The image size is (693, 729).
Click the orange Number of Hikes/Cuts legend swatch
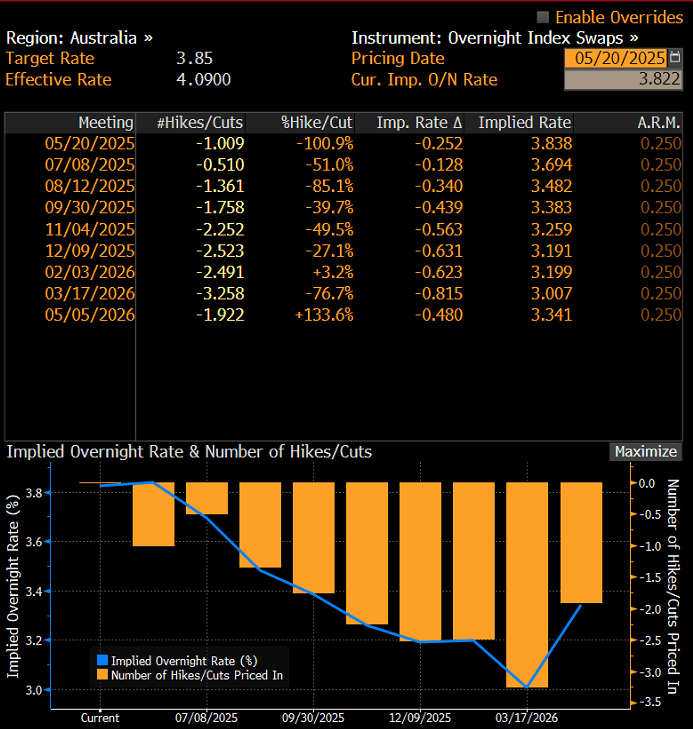point(102,675)
